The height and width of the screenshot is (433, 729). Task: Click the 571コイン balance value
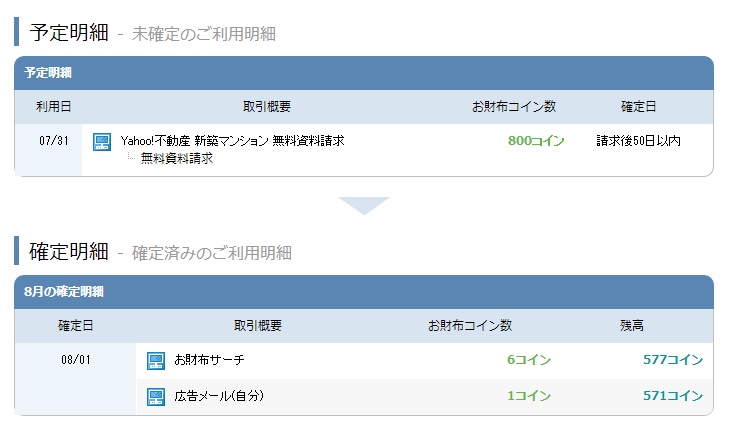pos(673,396)
